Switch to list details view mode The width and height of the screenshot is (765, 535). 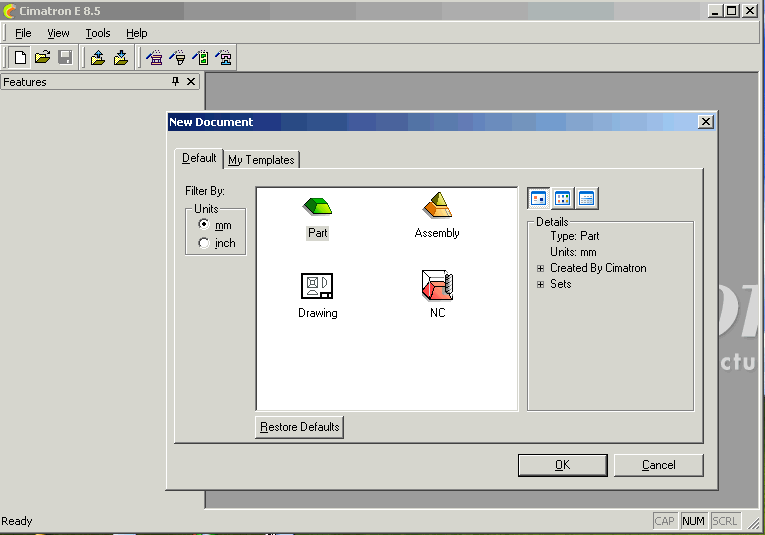[586, 198]
